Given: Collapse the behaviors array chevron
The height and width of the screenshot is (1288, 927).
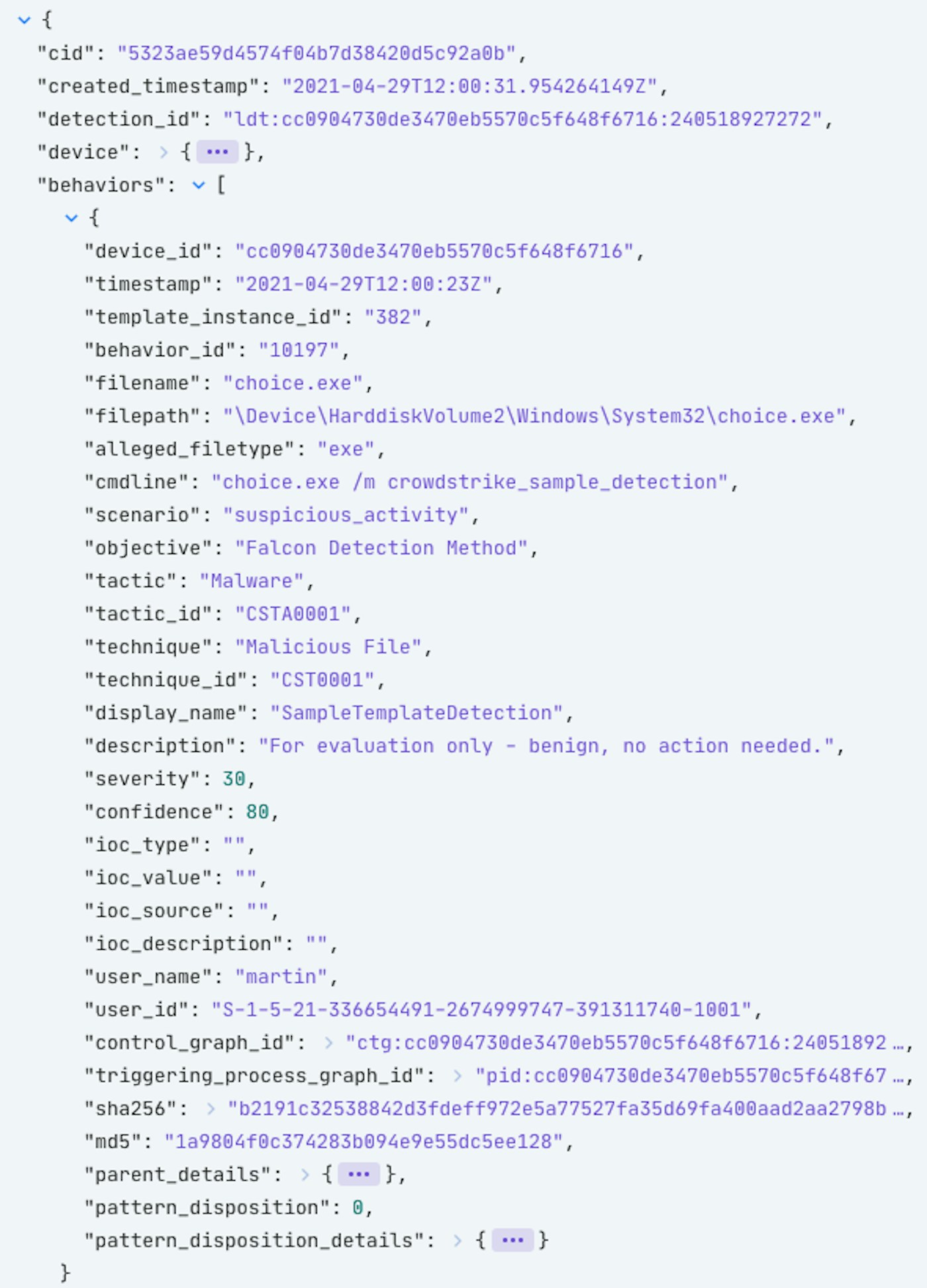Looking at the screenshot, I should [199, 185].
